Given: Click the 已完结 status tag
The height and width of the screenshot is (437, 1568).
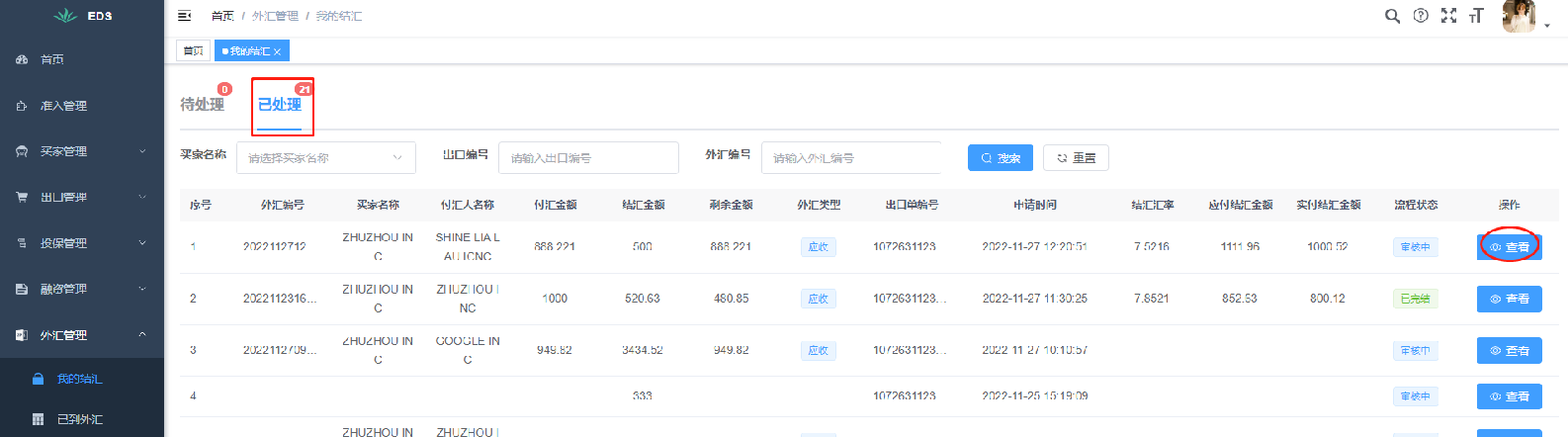Looking at the screenshot, I should tap(1415, 299).
